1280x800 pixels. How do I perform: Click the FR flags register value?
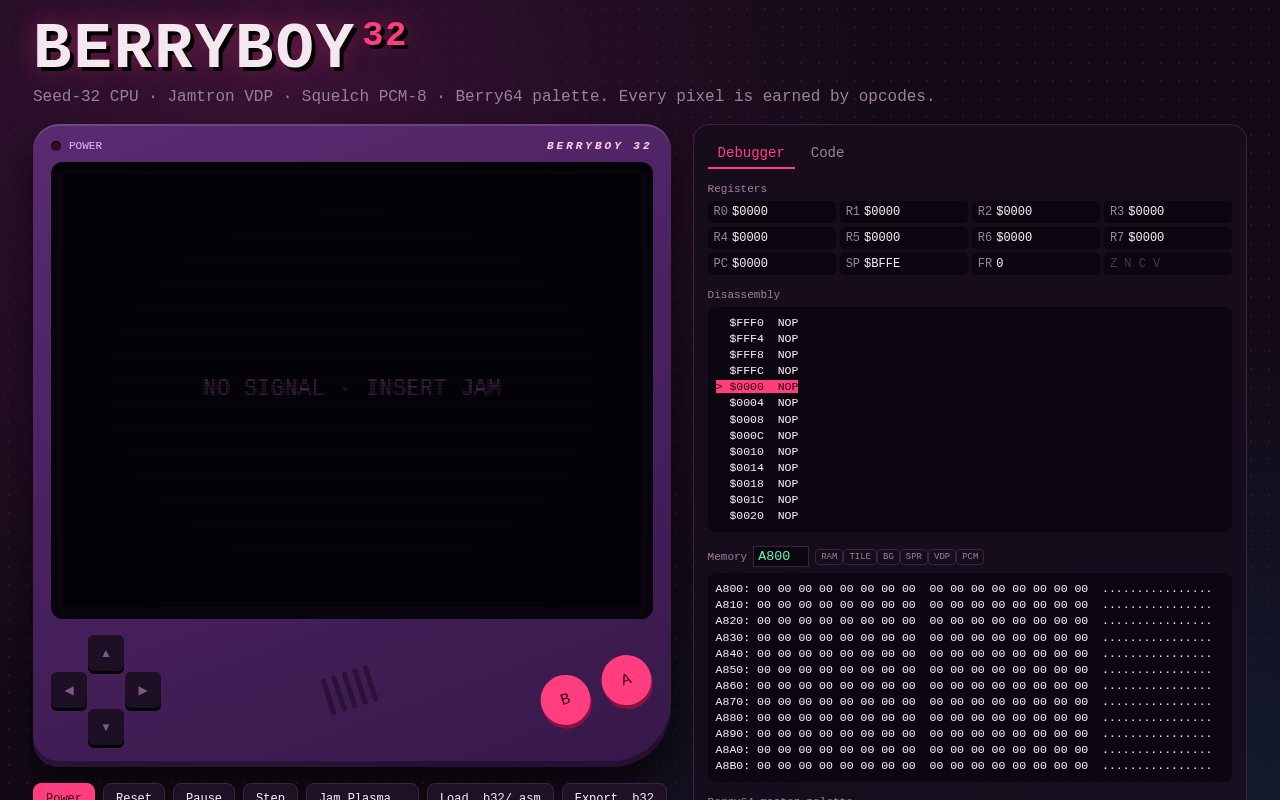click(1000, 264)
